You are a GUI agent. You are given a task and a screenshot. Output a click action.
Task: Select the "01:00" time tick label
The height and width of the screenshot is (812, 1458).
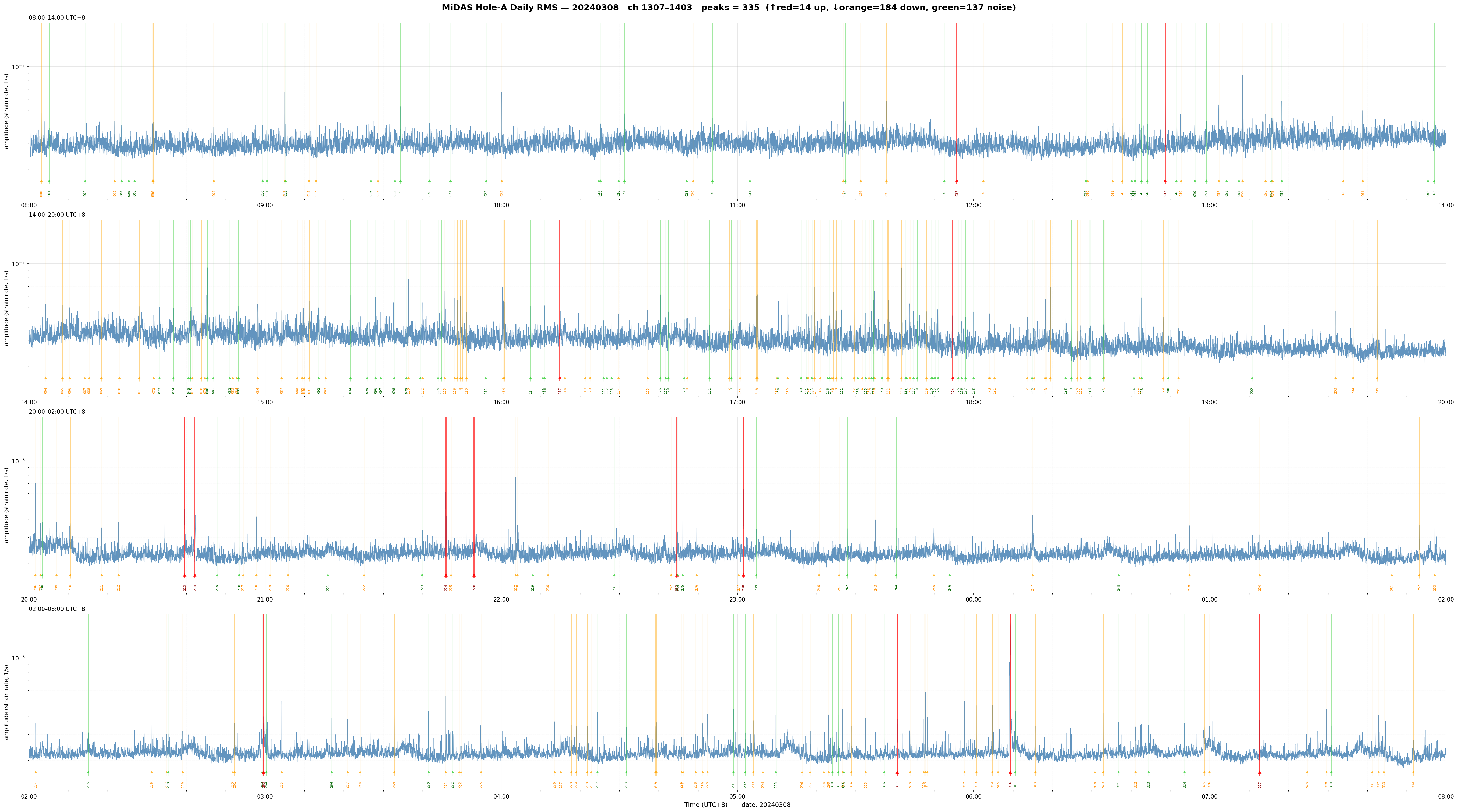coord(1210,600)
